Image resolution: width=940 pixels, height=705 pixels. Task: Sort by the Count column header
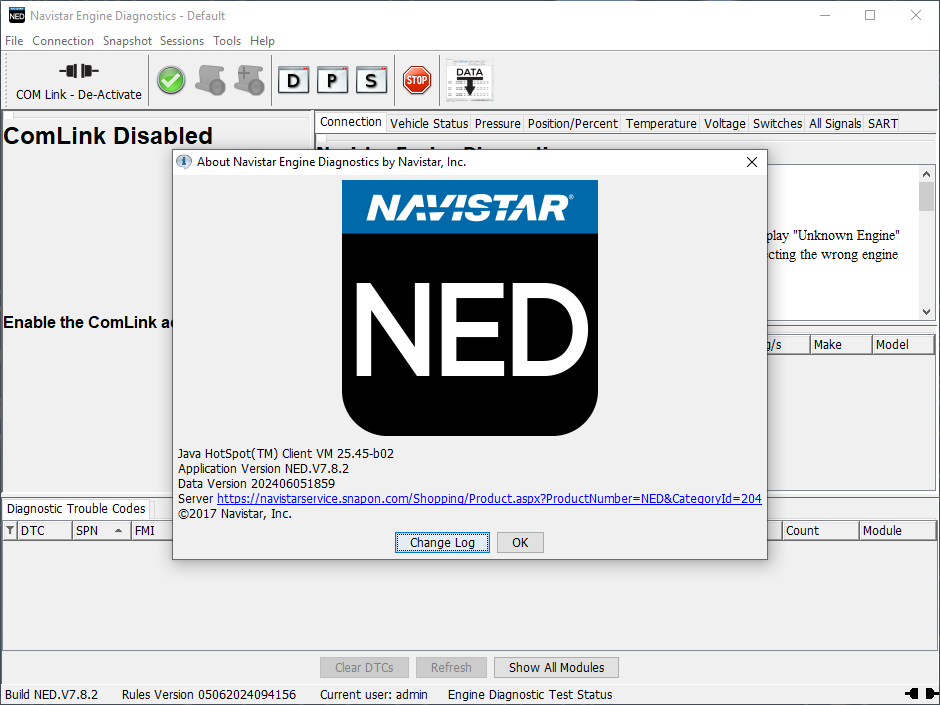820,531
